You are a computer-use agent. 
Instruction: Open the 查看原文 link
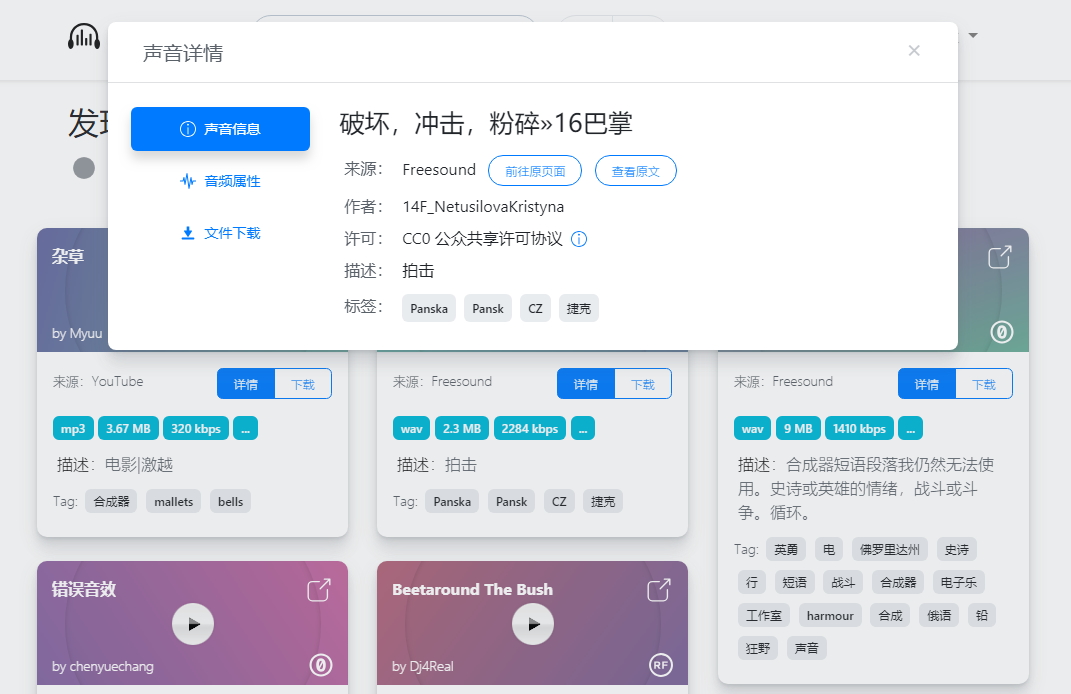pyautogui.click(x=635, y=170)
